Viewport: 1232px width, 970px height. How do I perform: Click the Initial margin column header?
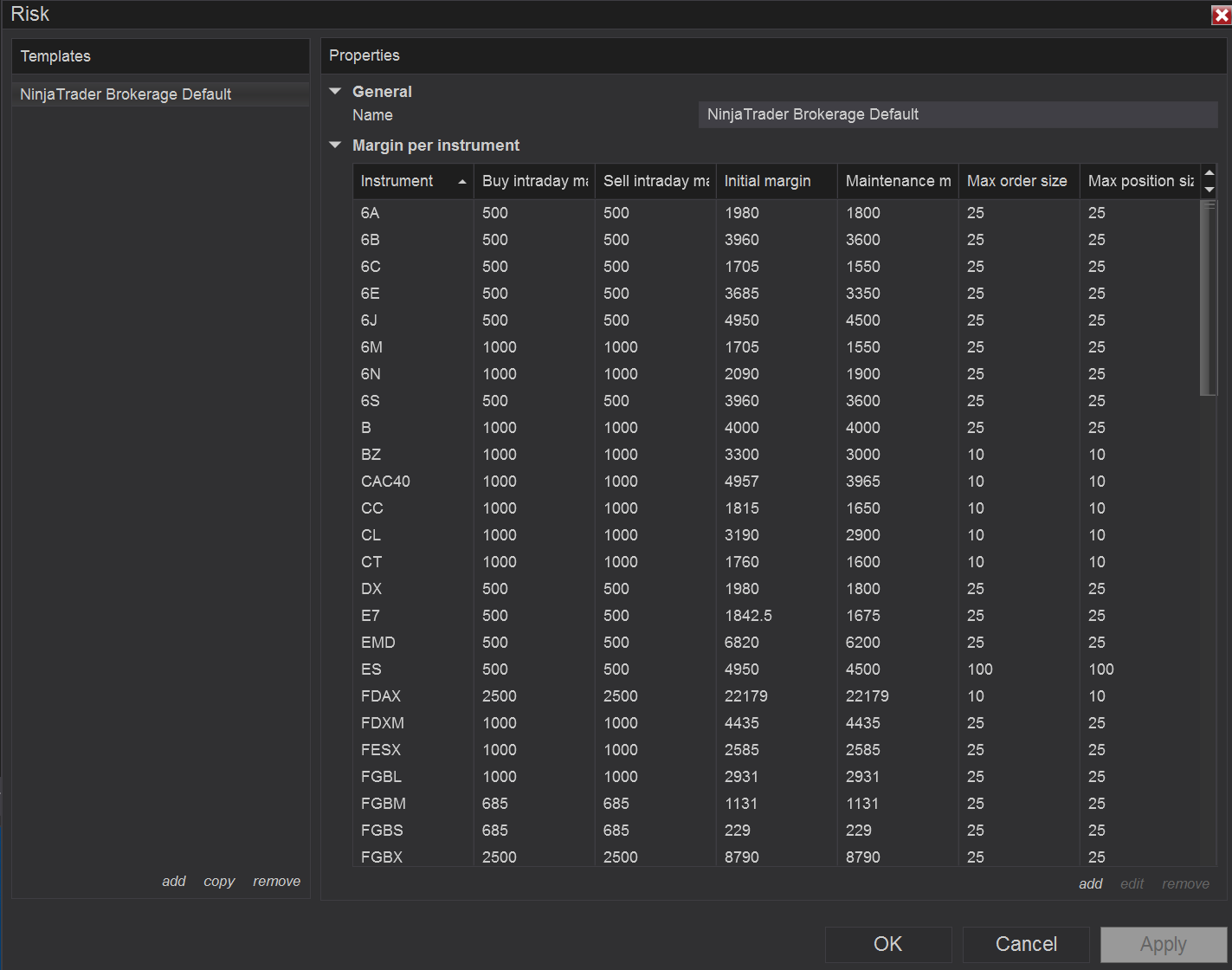[777, 181]
